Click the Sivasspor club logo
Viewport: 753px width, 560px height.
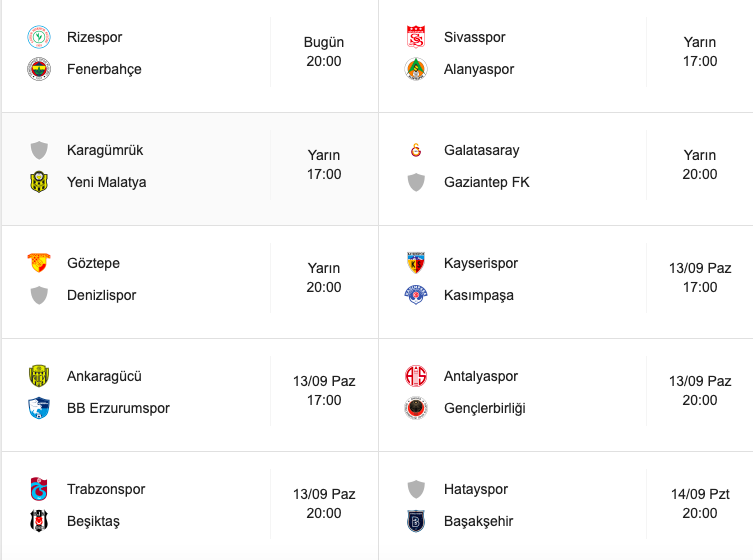[x=416, y=37]
